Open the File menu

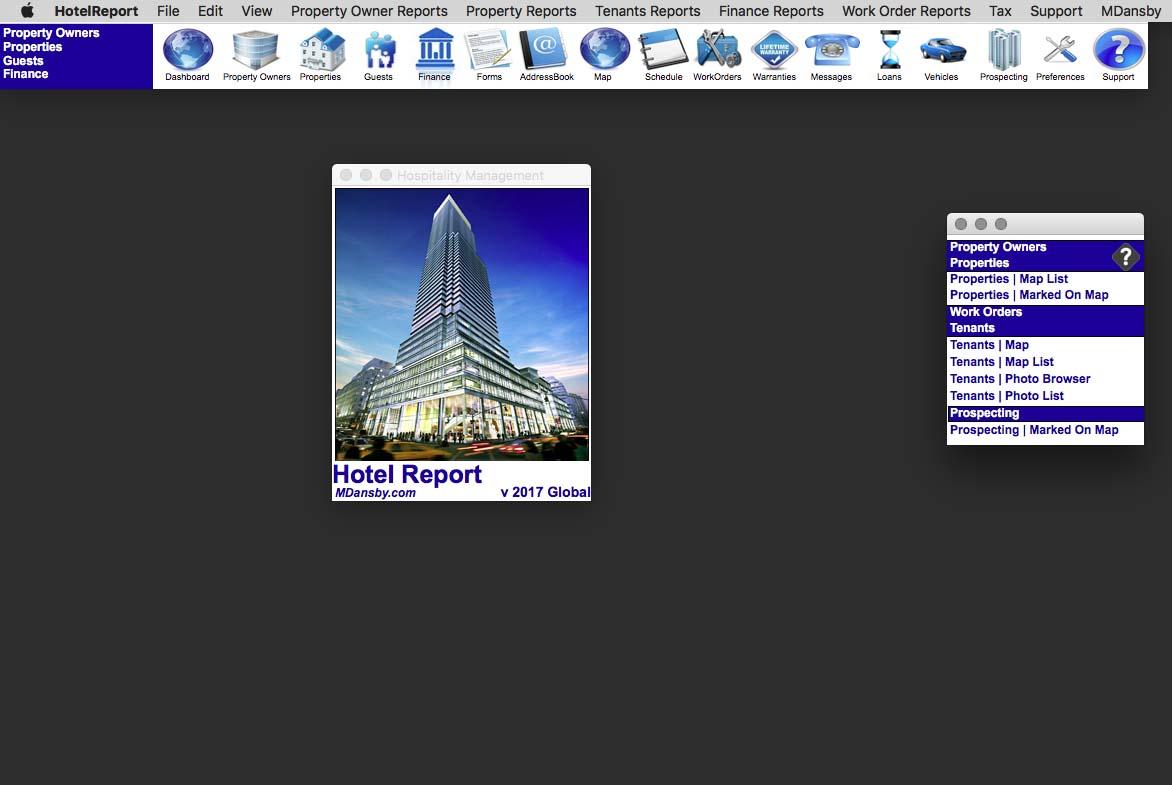[168, 11]
